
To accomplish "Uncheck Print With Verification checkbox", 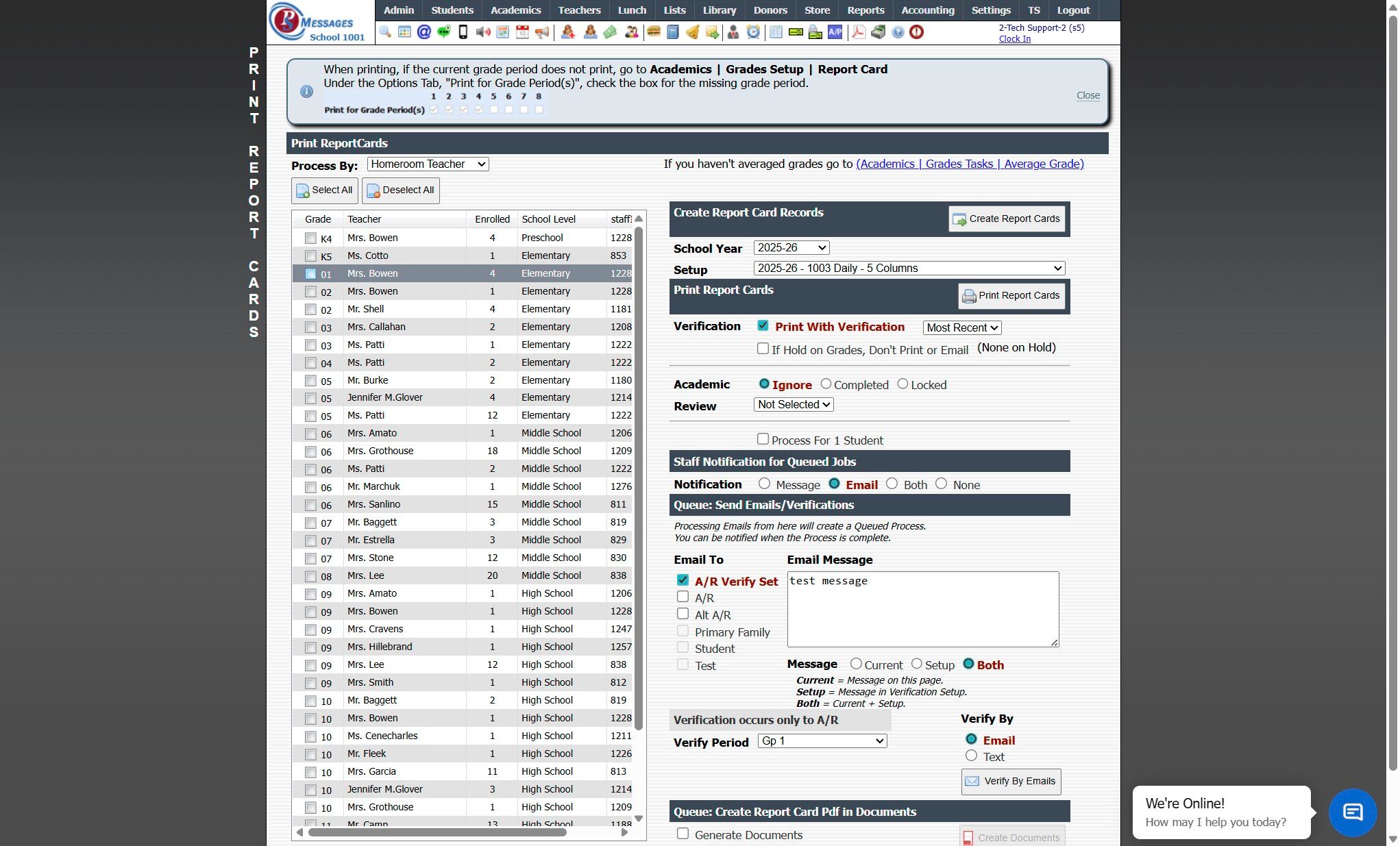I will coord(763,326).
